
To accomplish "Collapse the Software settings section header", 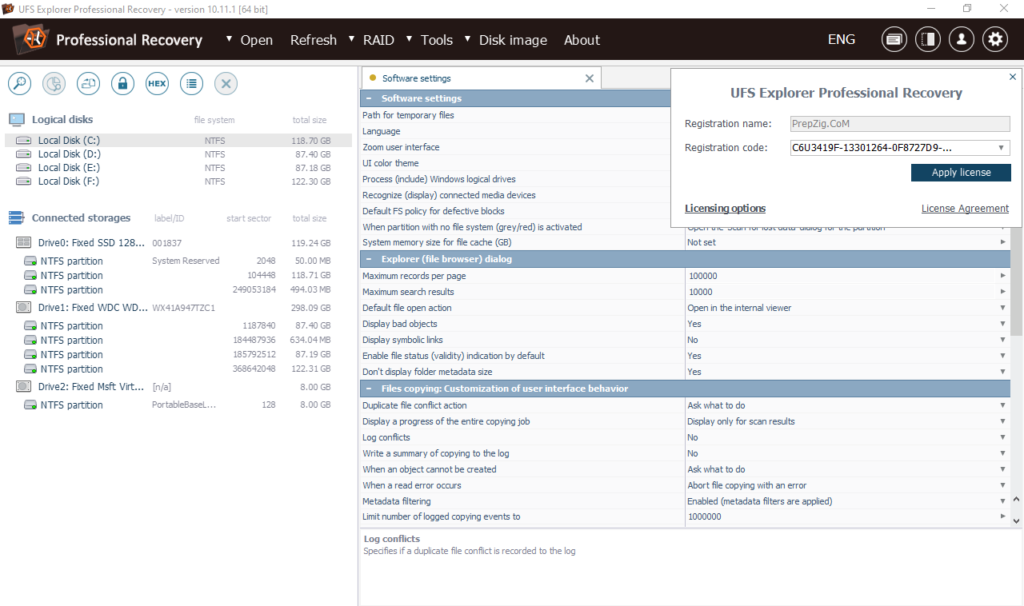I will coord(369,98).
